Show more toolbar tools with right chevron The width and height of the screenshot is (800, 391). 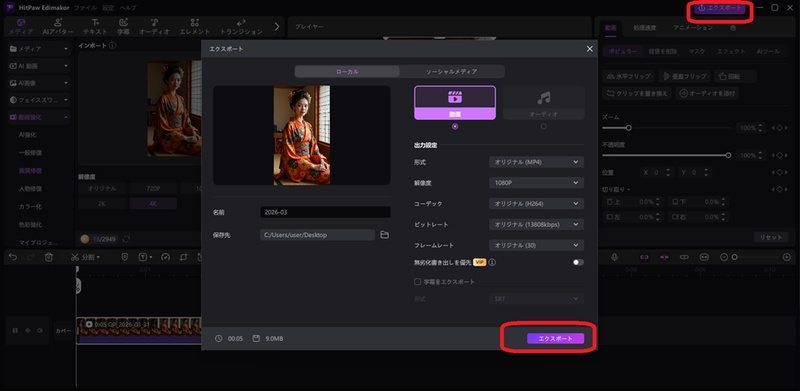pyautogui.click(x=277, y=27)
